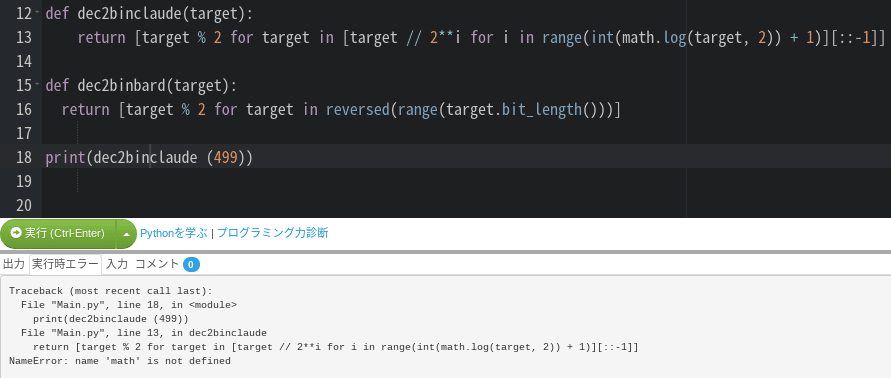Click line number 13 in the gutter
The image size is (891, 378).
click(x=24, y=38)
